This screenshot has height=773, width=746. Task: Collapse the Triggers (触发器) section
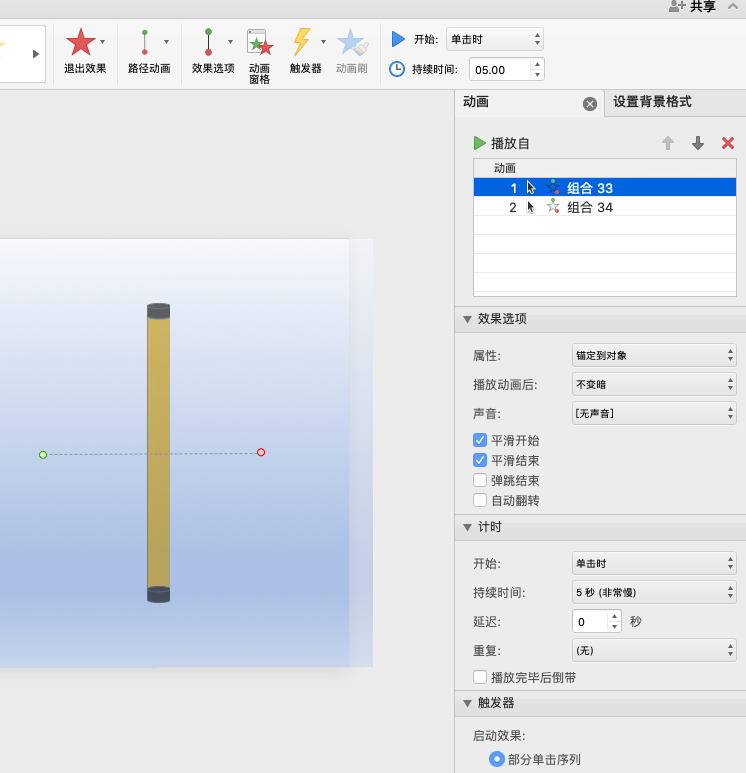tap(467, 703)
